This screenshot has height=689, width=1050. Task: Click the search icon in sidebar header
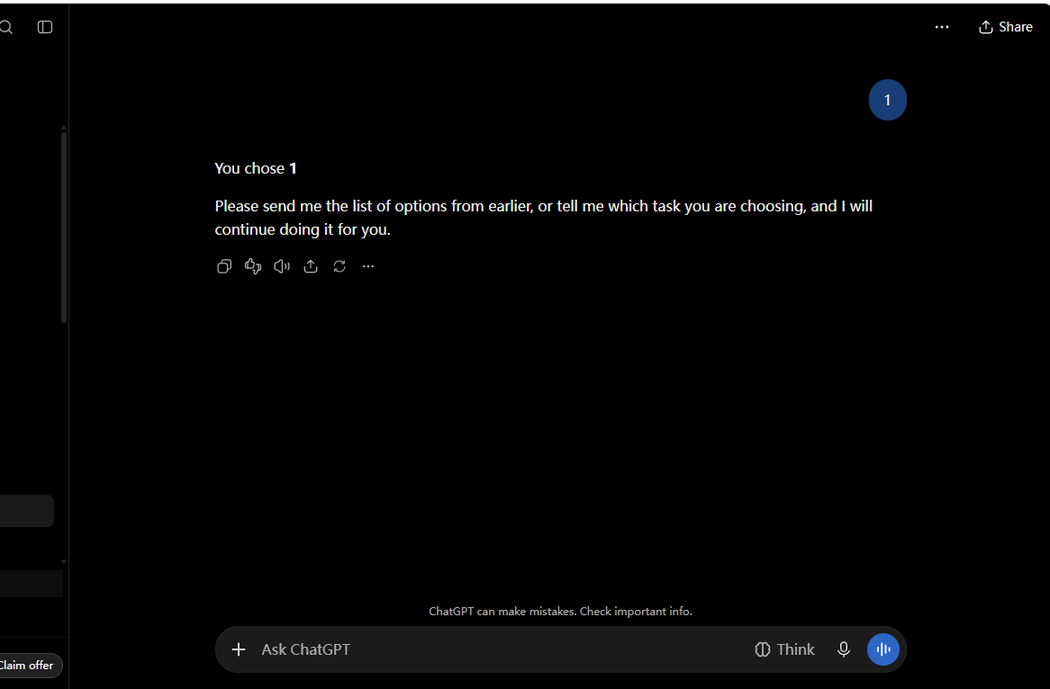pyautogui.click(x=6, y=27)
